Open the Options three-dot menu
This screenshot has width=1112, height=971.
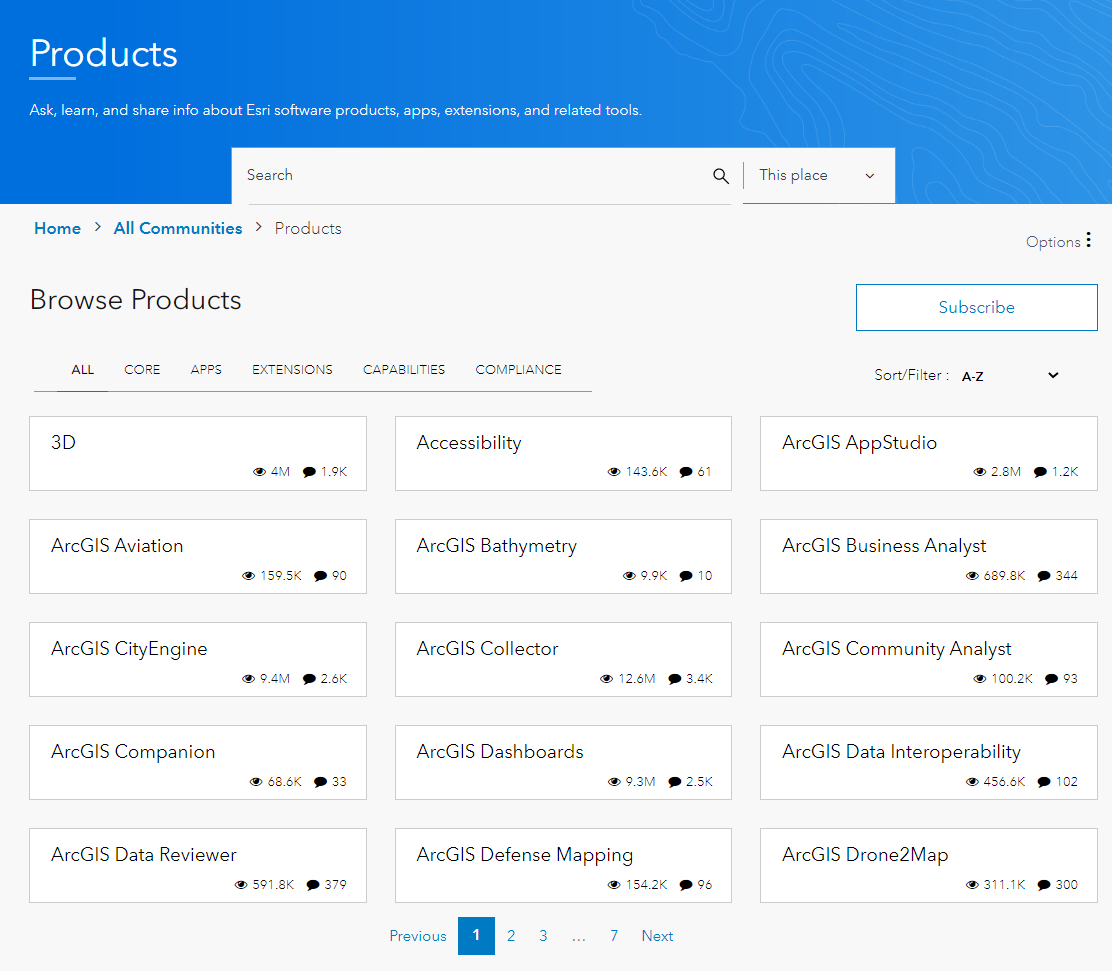1088,240
